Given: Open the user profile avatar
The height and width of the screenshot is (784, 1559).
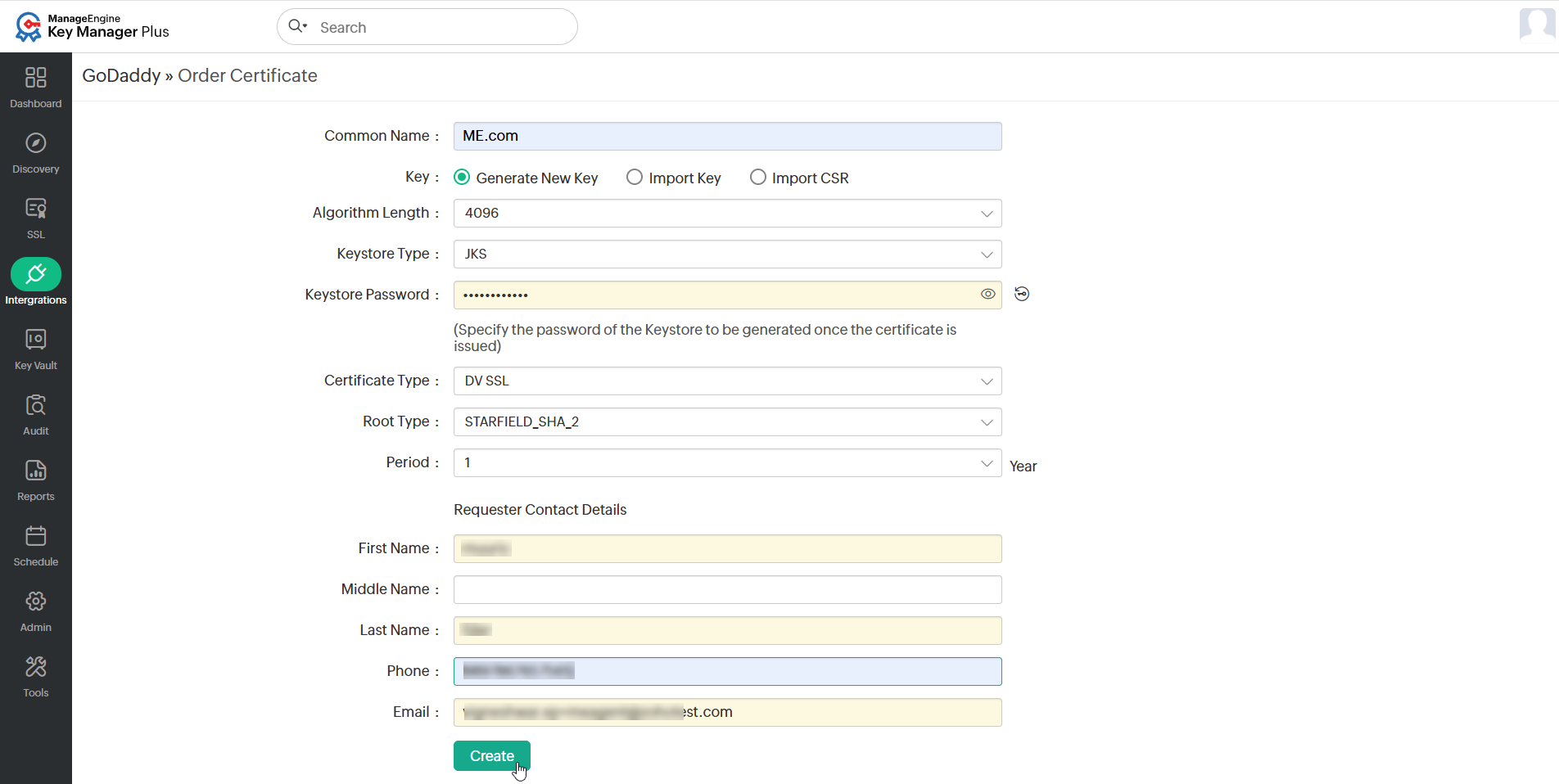Looking at the screenshot, I should (1537, 25).
